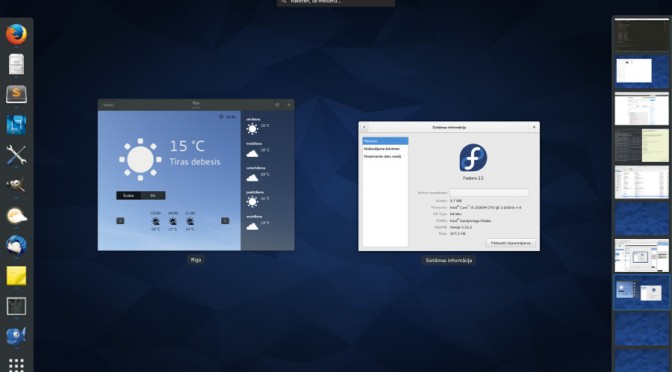This screenshot has height=372, width=672.
Task: Click the refresh icon in the Weather window
Action: tap(222, 117)
